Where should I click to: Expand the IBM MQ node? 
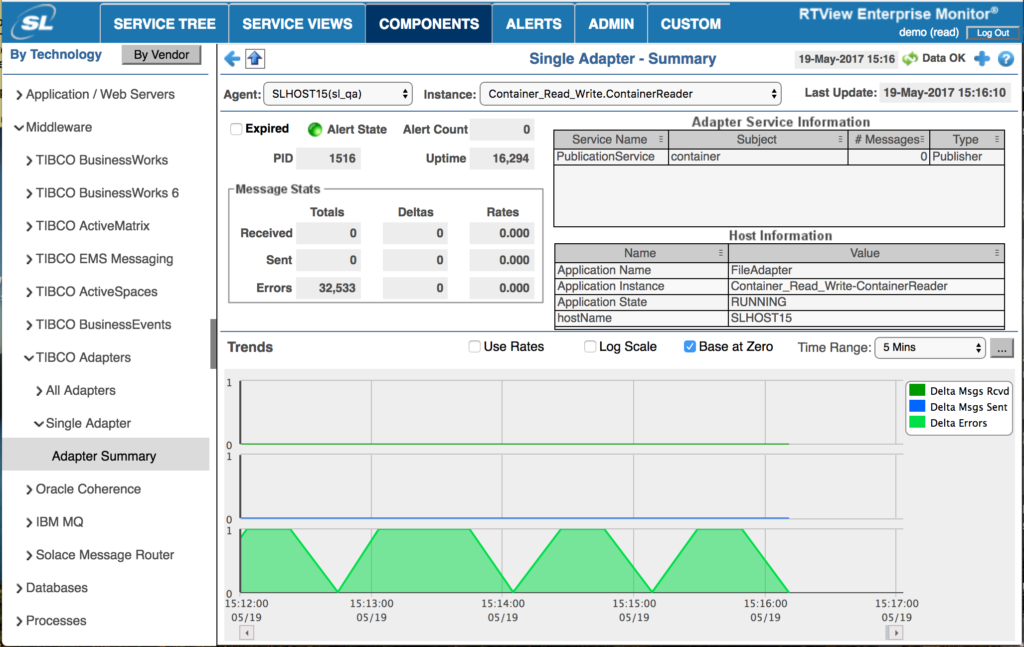click(29, 522)
